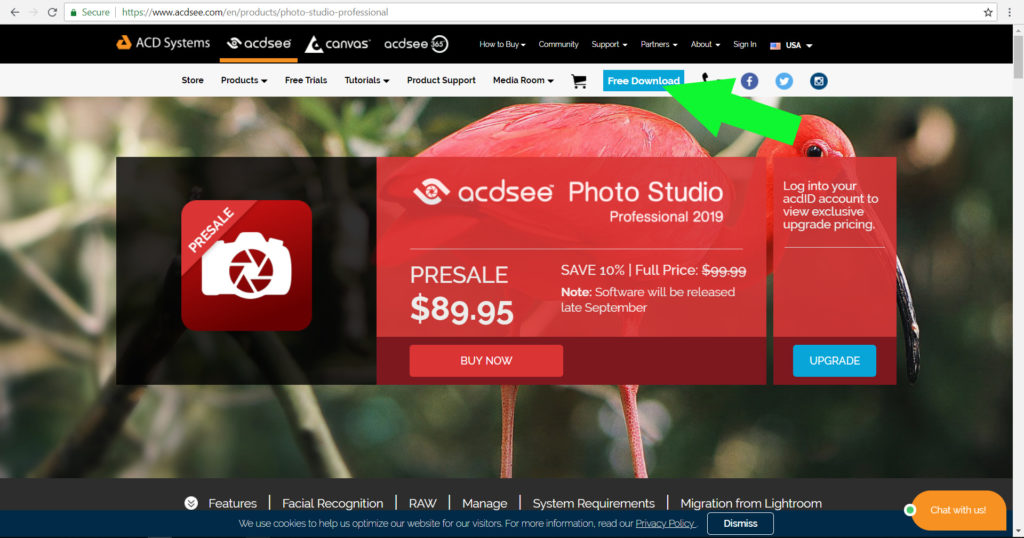
Task: Expand the Support dropdown
Action: click(609, 44)
